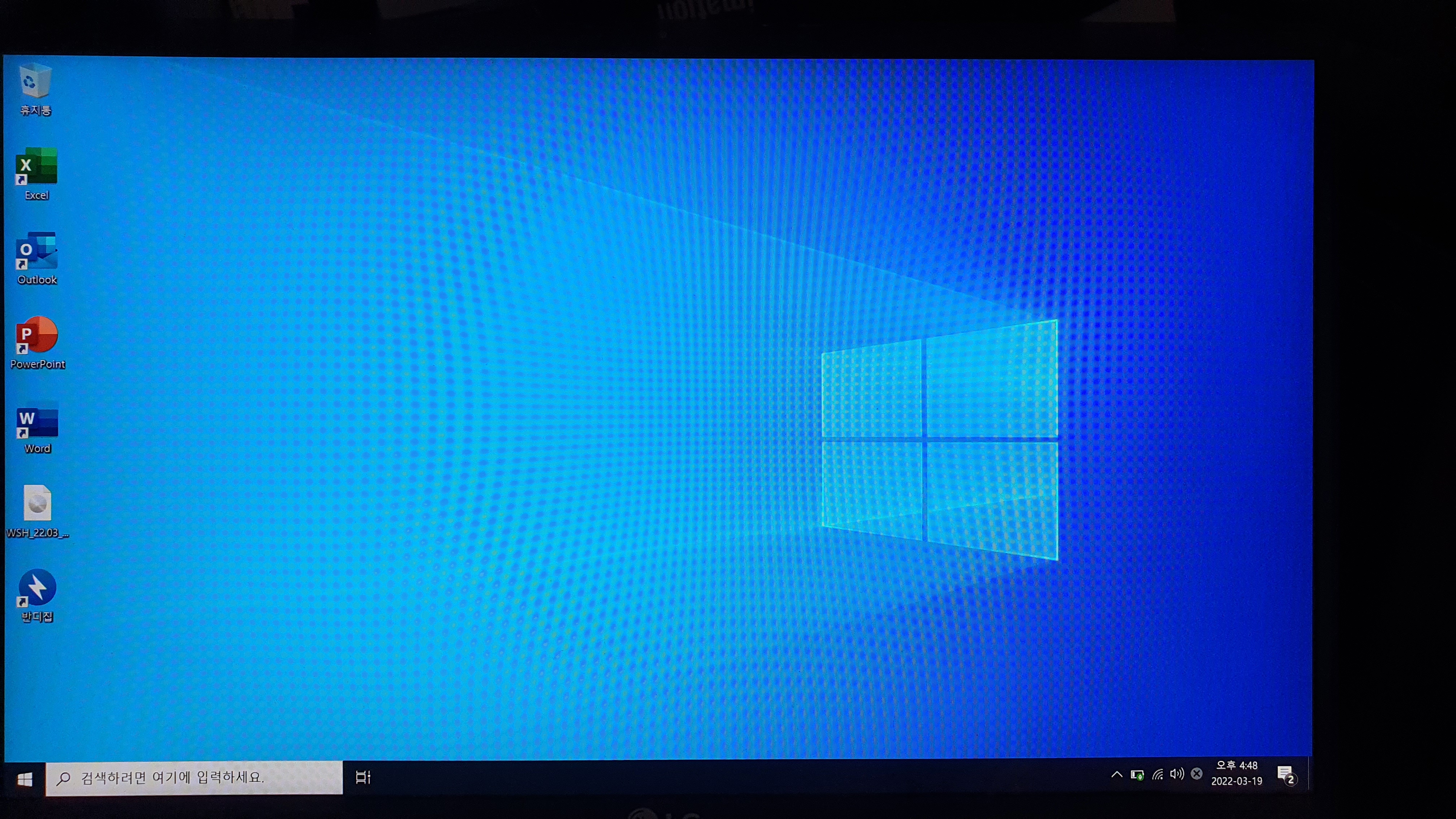Open the Windows Start menu
This screenshot has width=1456, height=819.
pos(25,779)
